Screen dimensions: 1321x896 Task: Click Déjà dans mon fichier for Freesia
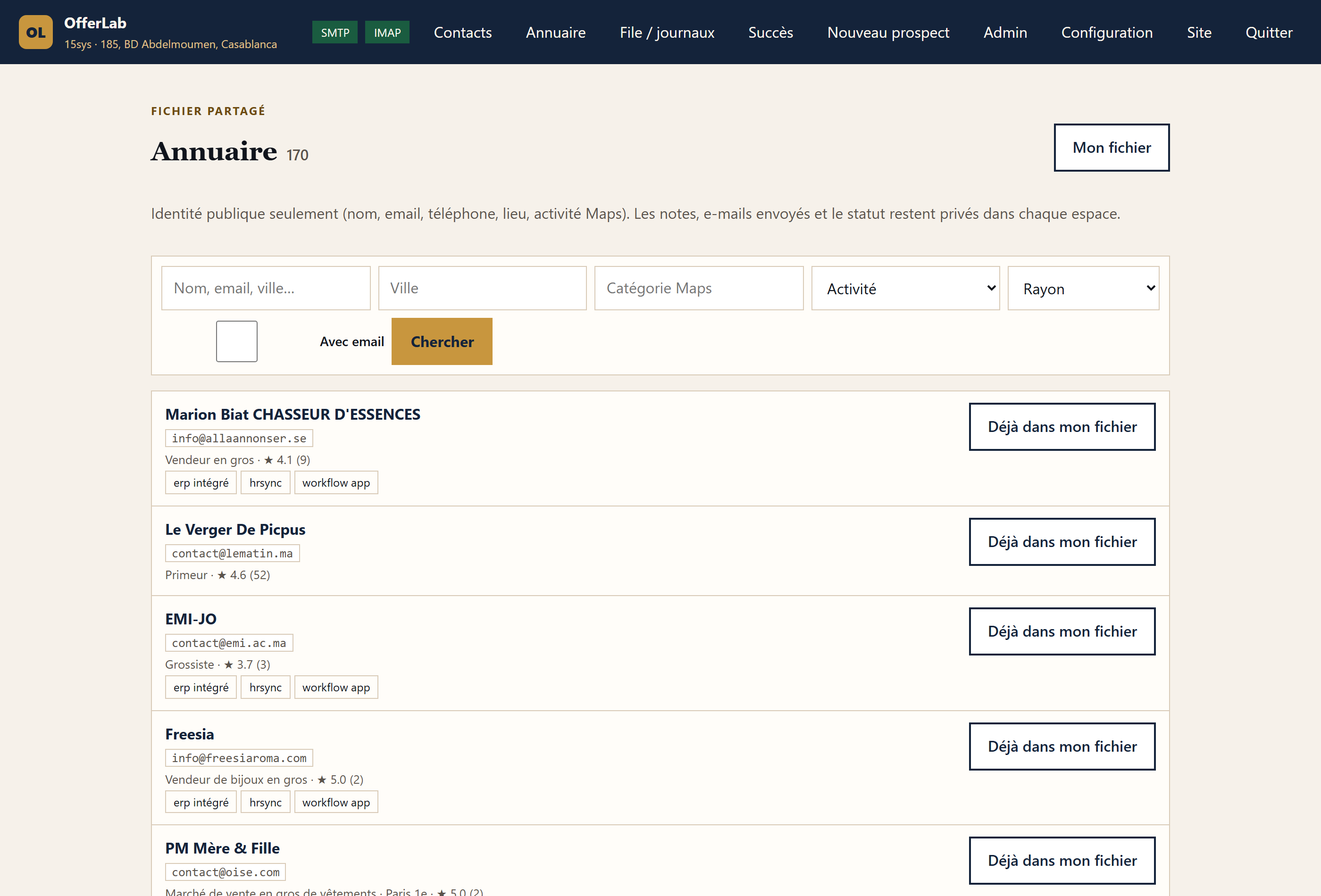coord(1062,747)
